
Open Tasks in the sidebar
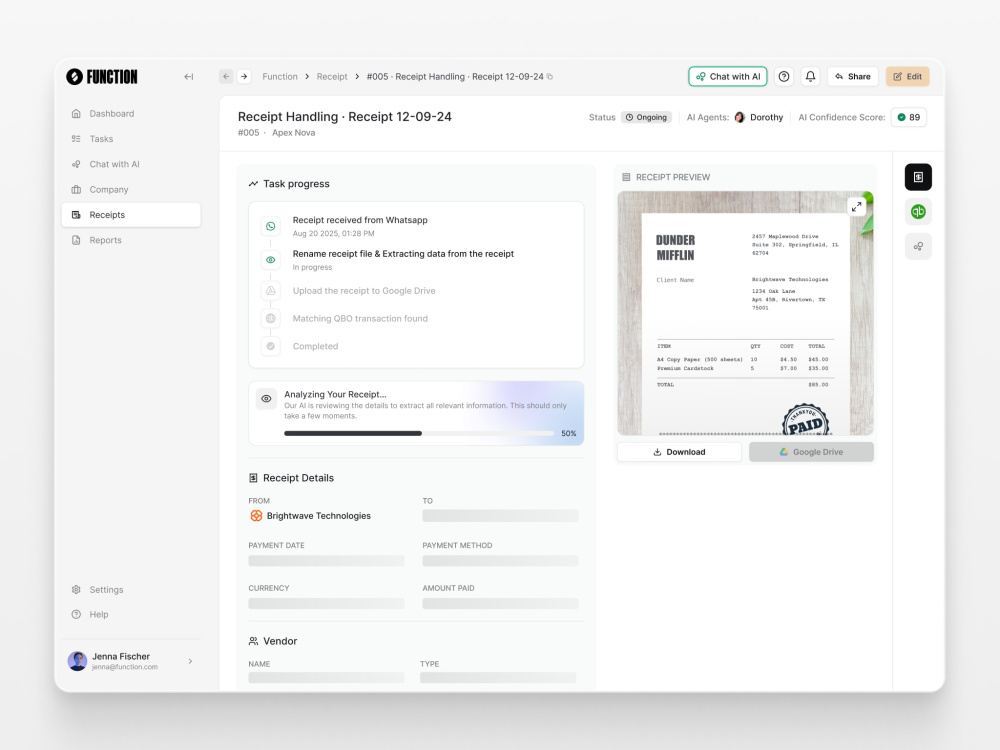click(131, 138)
